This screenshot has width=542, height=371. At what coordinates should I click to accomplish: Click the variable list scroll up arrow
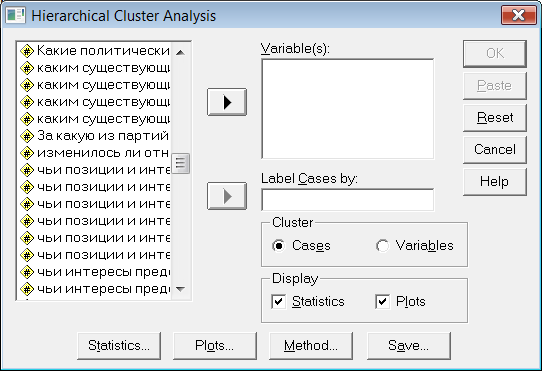pyautogui.click(x=180, y=53)
